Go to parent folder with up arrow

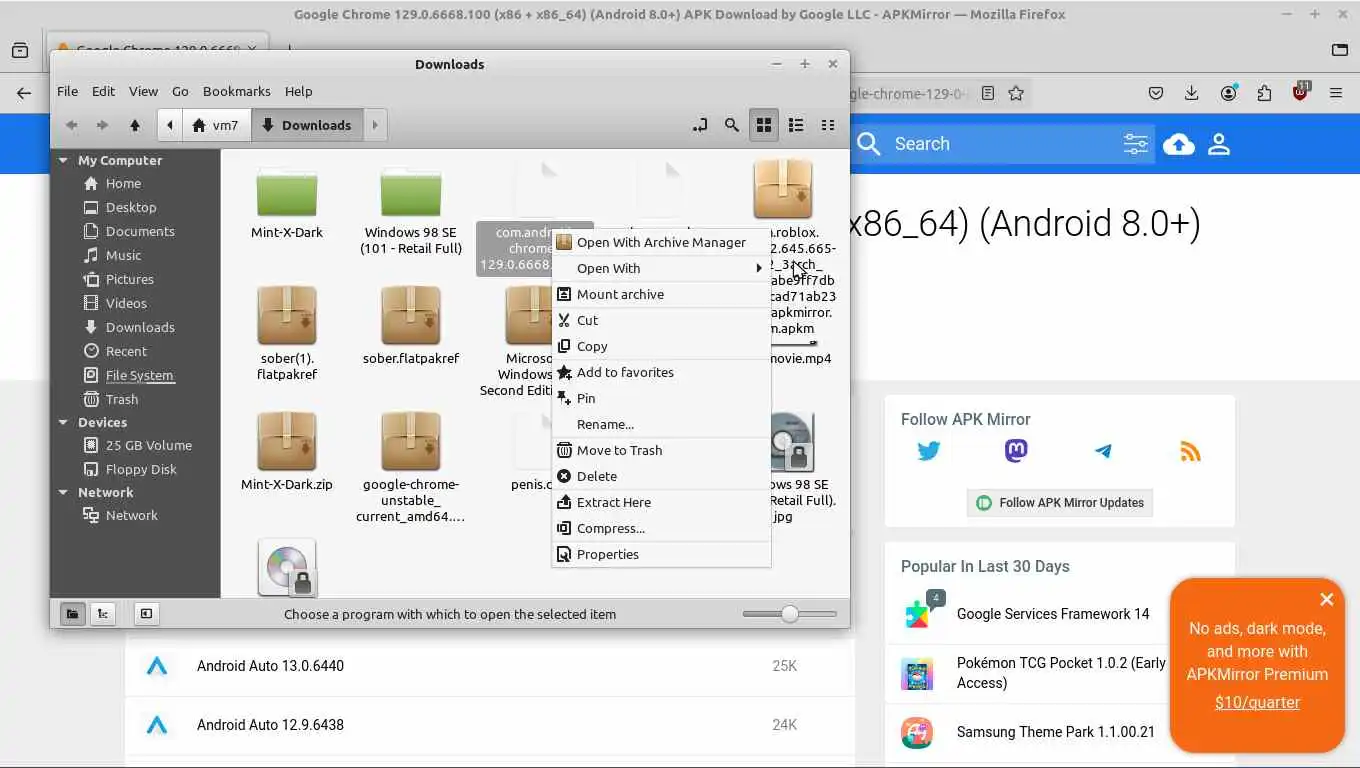click(134, 125)
